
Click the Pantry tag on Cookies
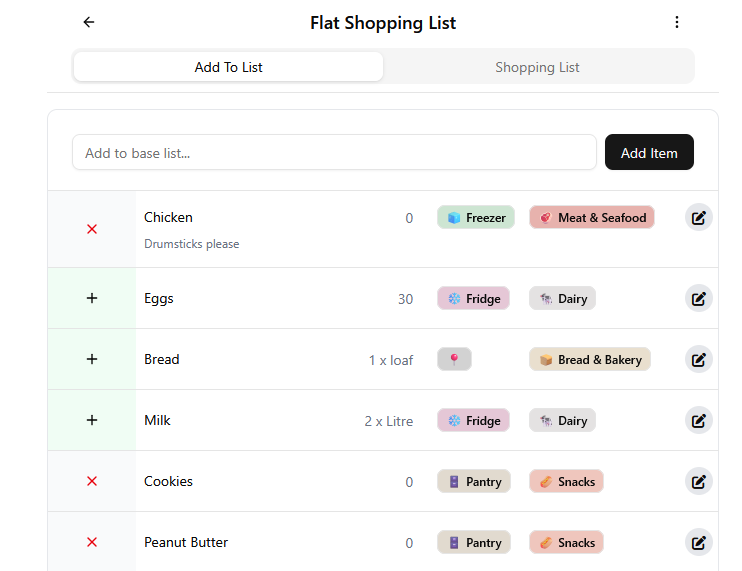tap(474, 482)
